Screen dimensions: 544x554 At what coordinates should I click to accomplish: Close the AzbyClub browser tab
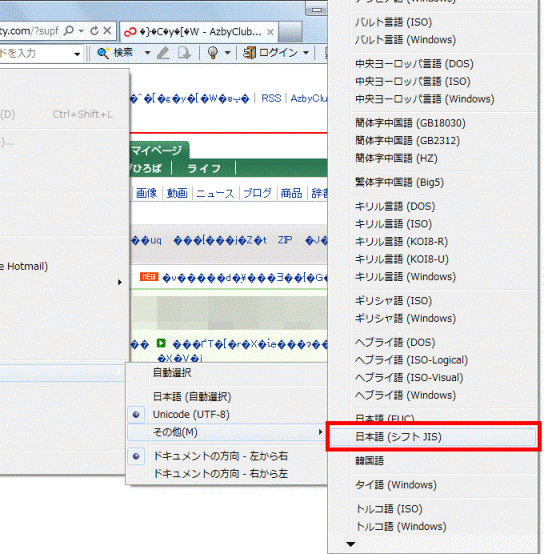270,32
